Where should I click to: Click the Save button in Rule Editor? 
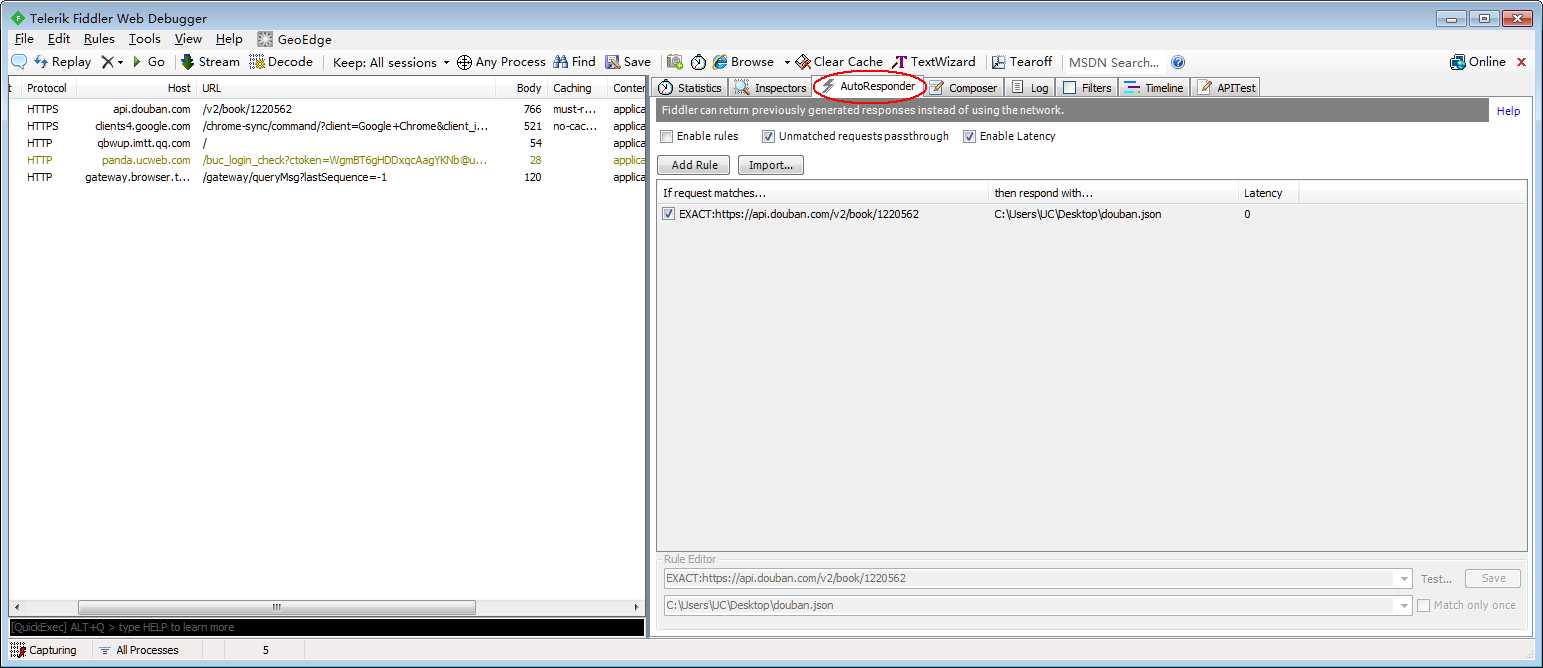[1493, 578]
